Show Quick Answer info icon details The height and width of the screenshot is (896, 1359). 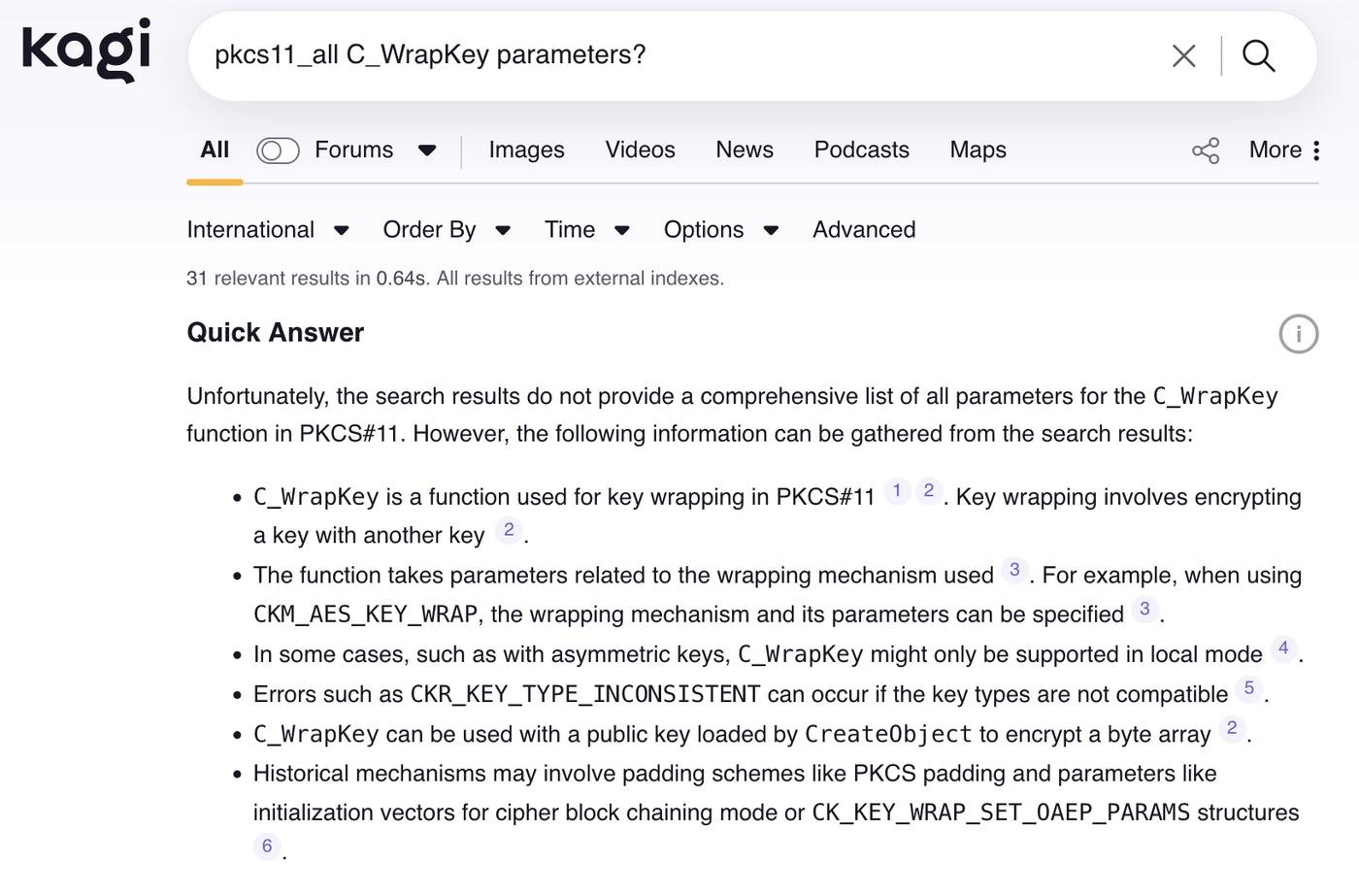coord(1298,334)
